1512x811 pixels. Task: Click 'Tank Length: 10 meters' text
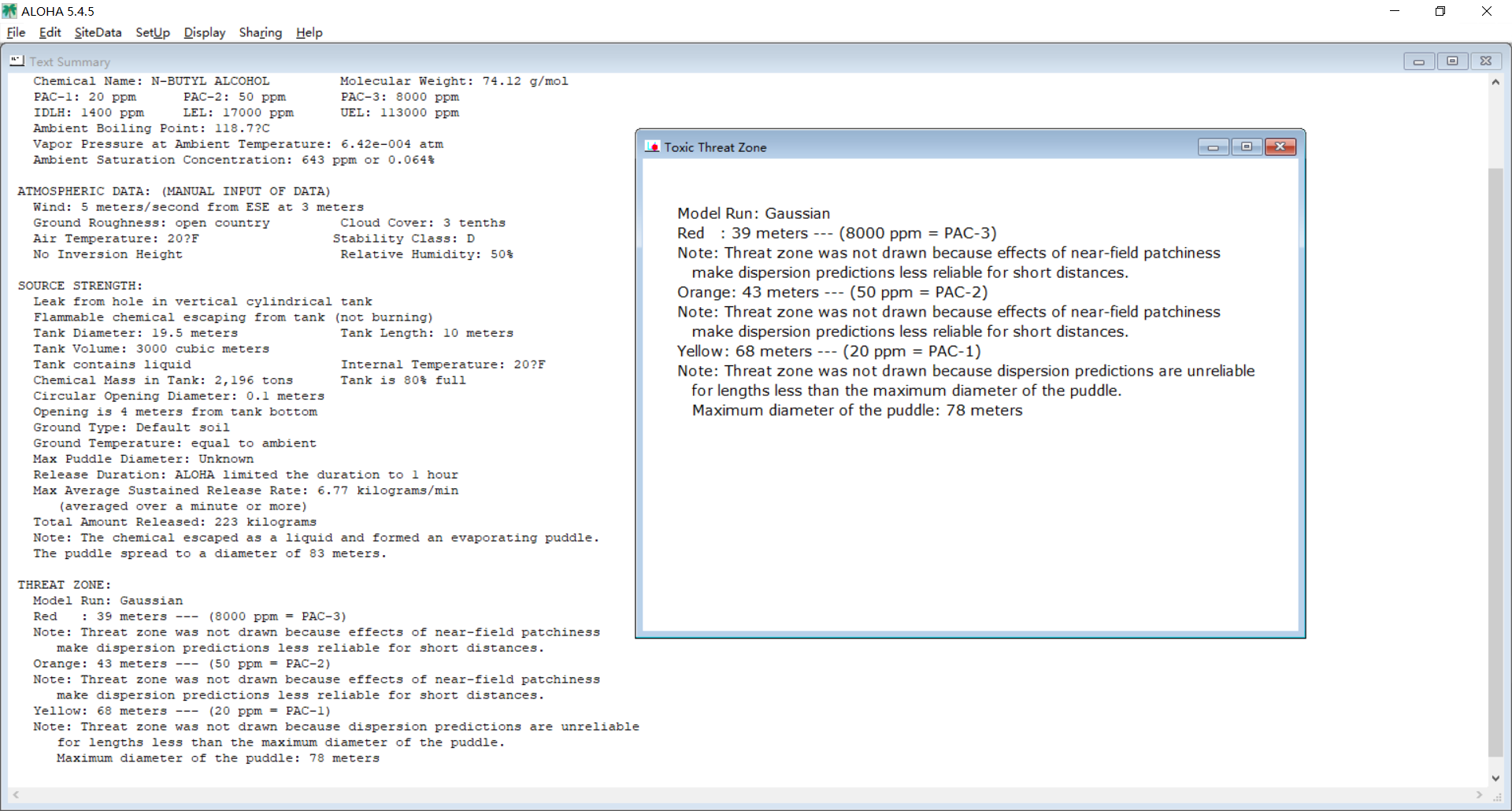pyautogui.click(x=427, y=333)
